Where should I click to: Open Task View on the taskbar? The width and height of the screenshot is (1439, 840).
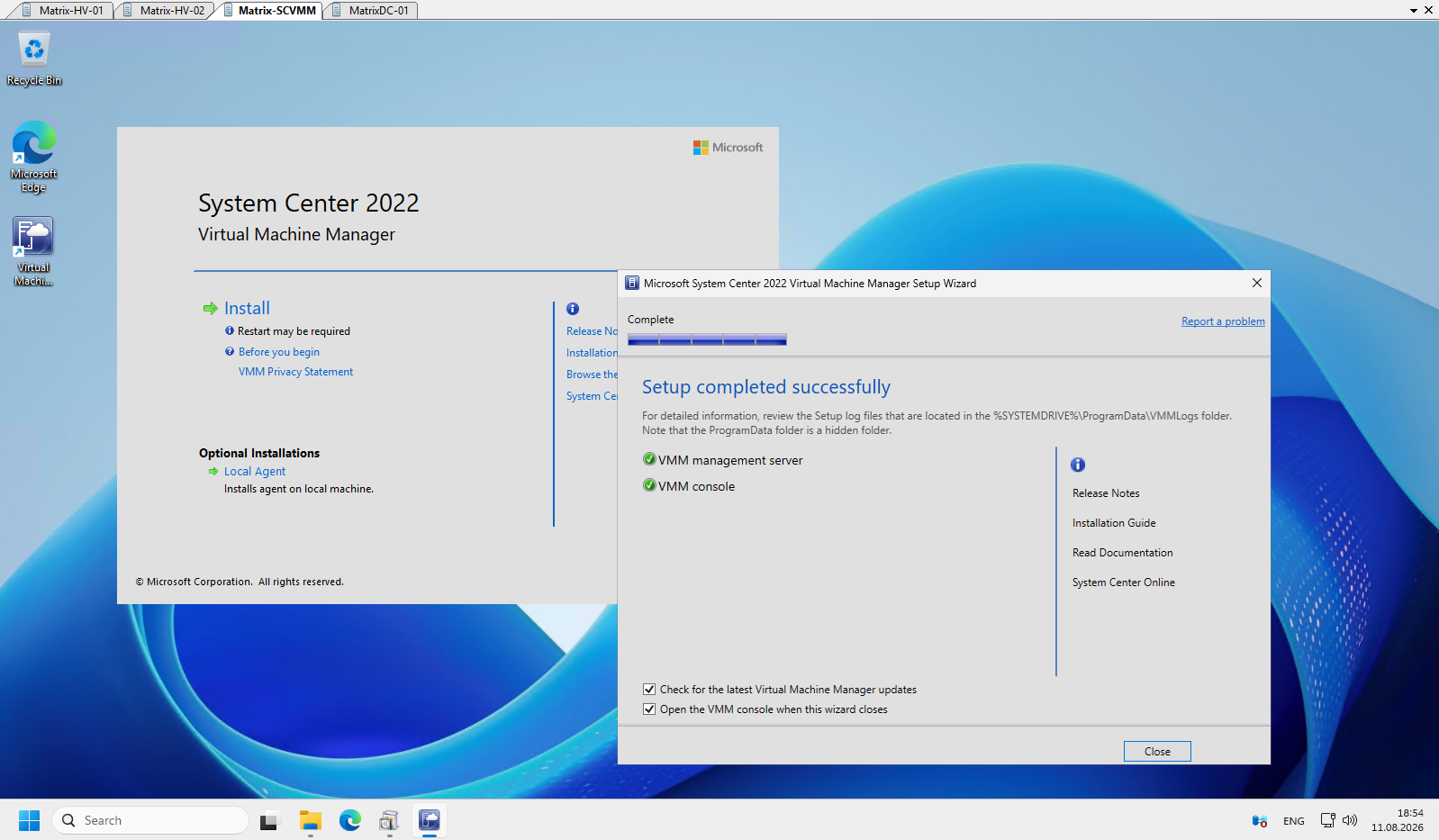pyautogui.click(x=269, y=820)
